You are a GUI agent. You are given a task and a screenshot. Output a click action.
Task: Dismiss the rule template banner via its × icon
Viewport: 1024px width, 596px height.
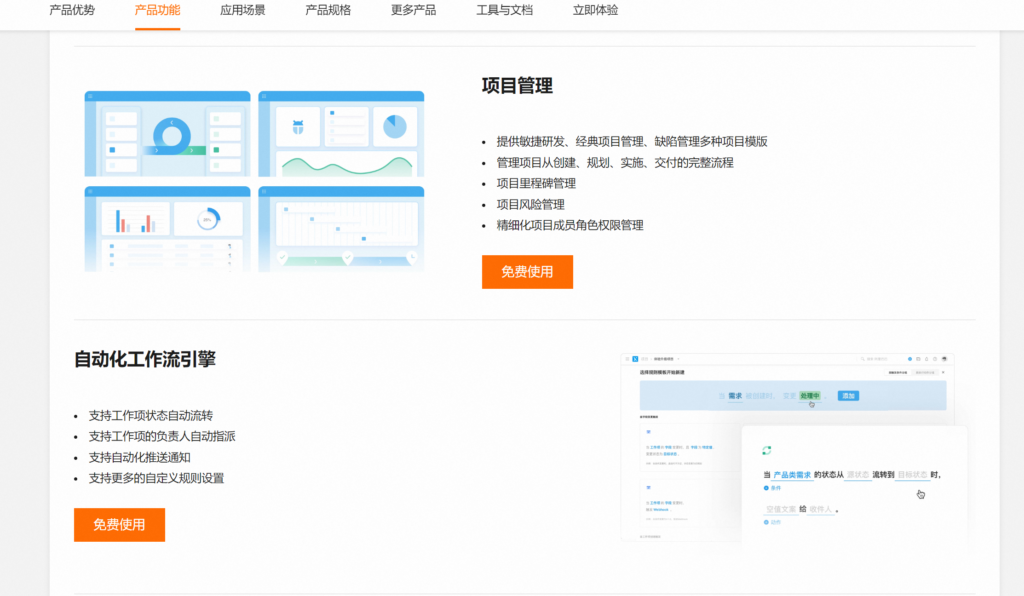pyautogui.click(x=943, y=372)
